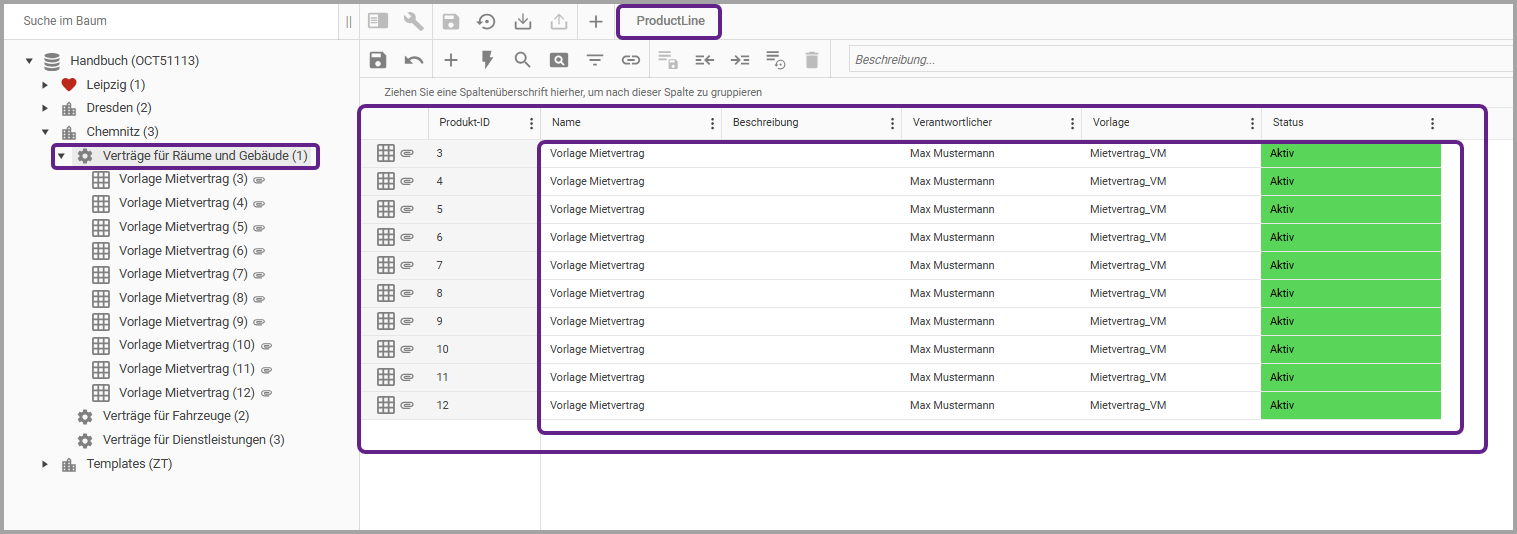Switch to the ProductLine tab

tap(670, 21)
